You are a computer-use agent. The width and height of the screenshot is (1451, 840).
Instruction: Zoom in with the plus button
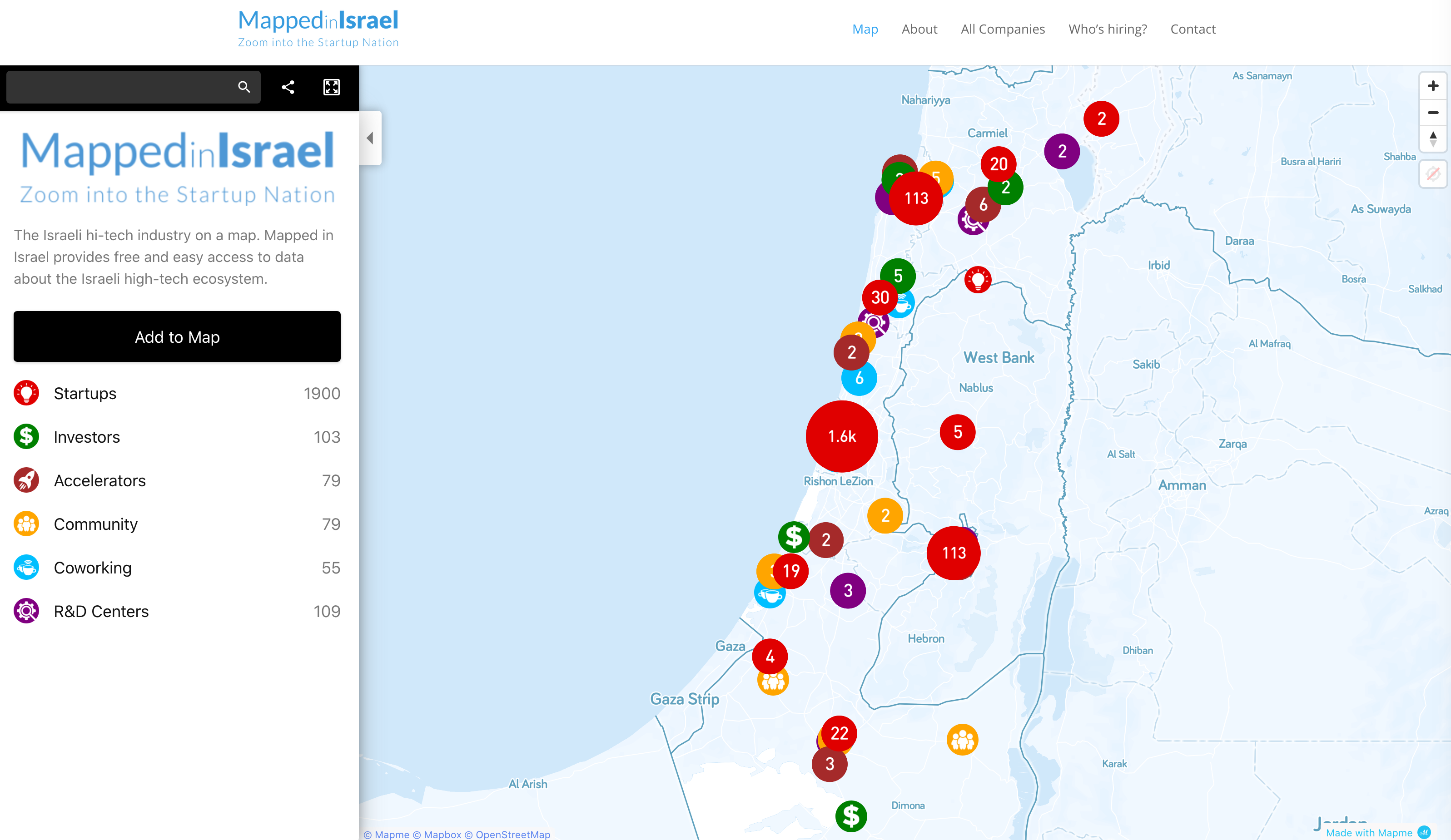click(x=1433, y=86)
